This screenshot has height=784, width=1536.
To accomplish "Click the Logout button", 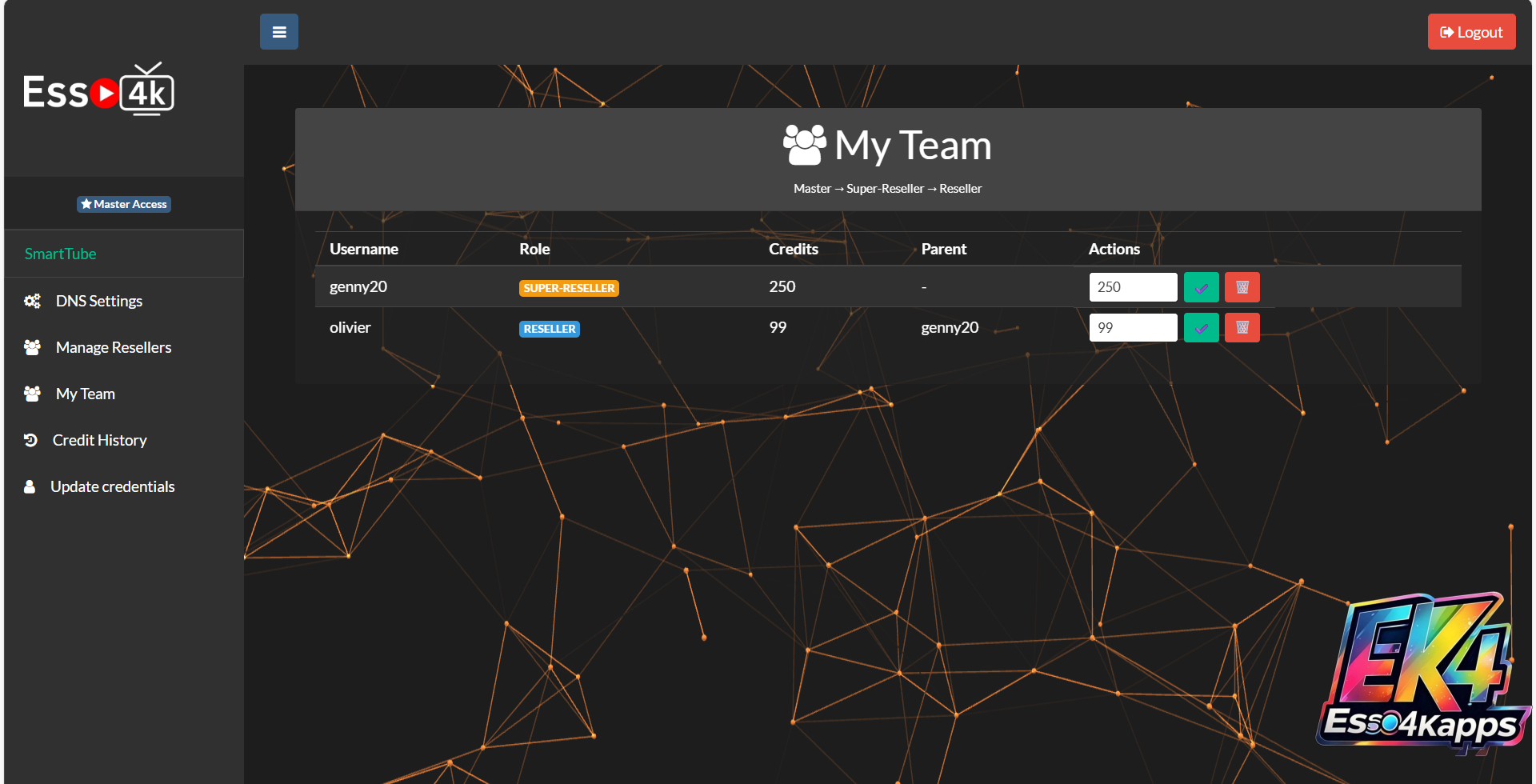I will pos(1470,32).
